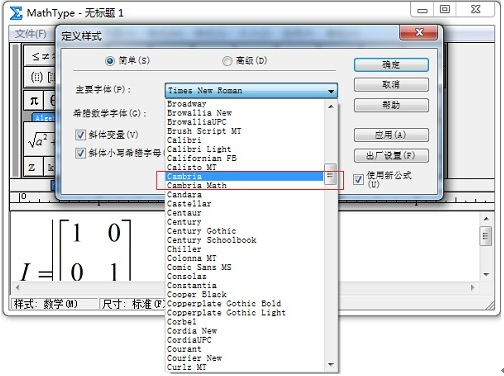
Task: Click the Style: Math (样式: 数学) status bar entry
Action: [54, 304]
